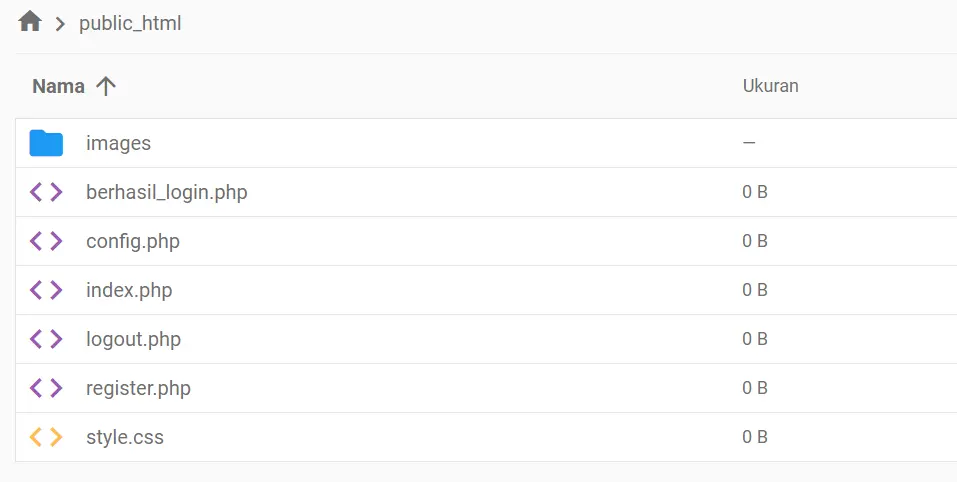The image size is (957, 482).
Task: Open the public_html breadcrumb link
Action: tap(130, 23)
